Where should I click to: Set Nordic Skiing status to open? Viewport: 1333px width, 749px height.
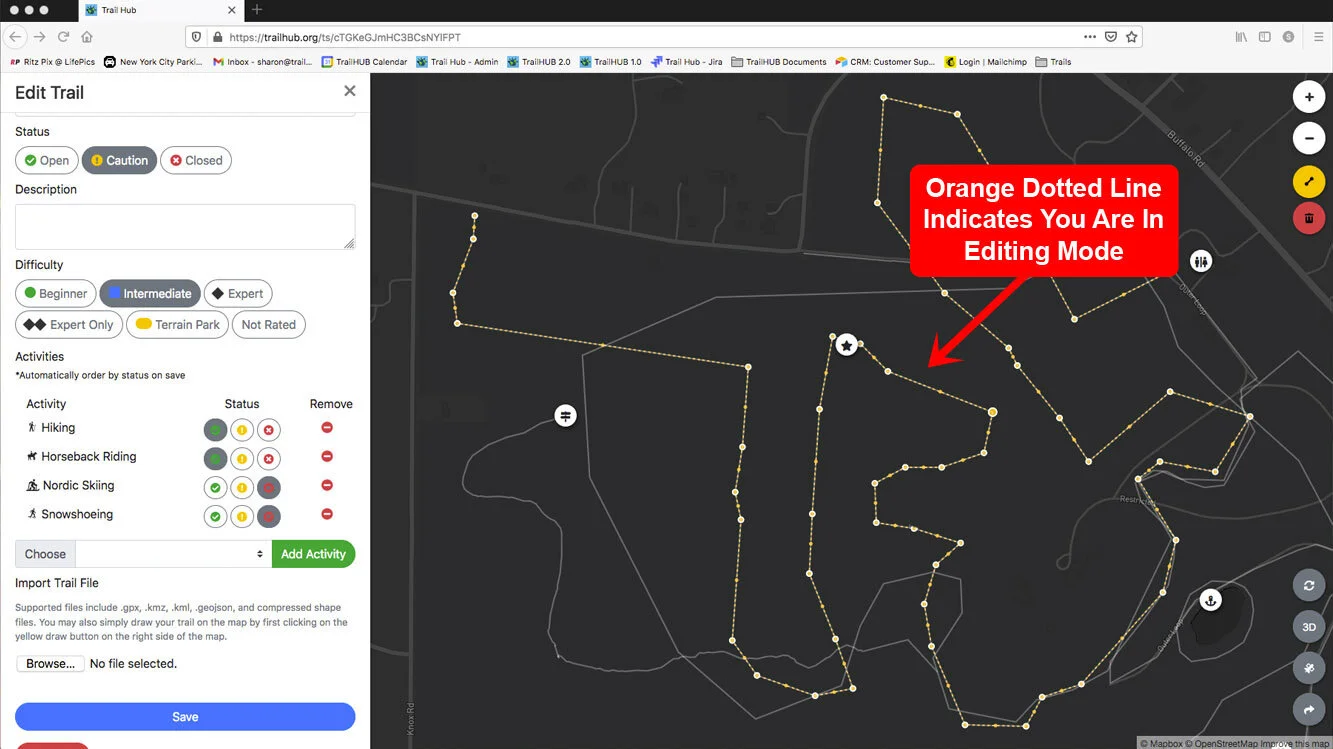215,488
